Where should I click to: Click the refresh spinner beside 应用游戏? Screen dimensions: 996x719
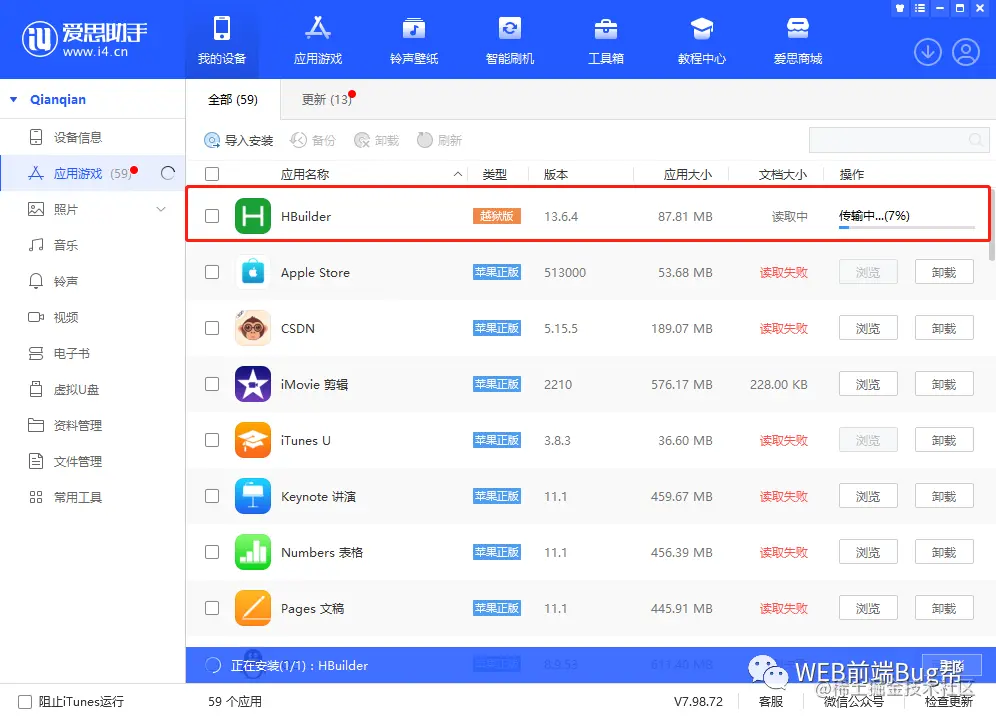(168, 173)
